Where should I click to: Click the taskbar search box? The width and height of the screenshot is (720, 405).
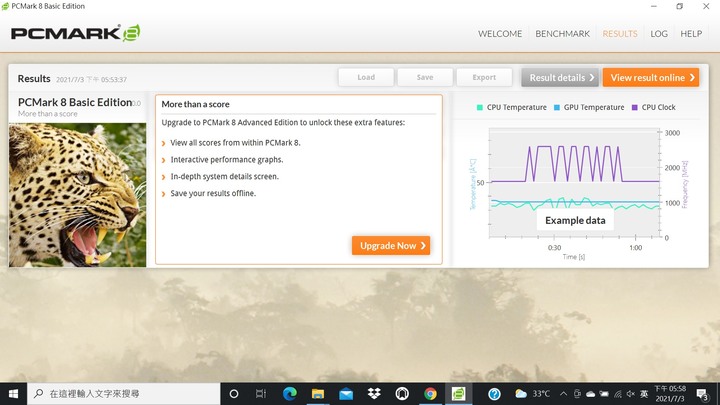tap(124, 394)
